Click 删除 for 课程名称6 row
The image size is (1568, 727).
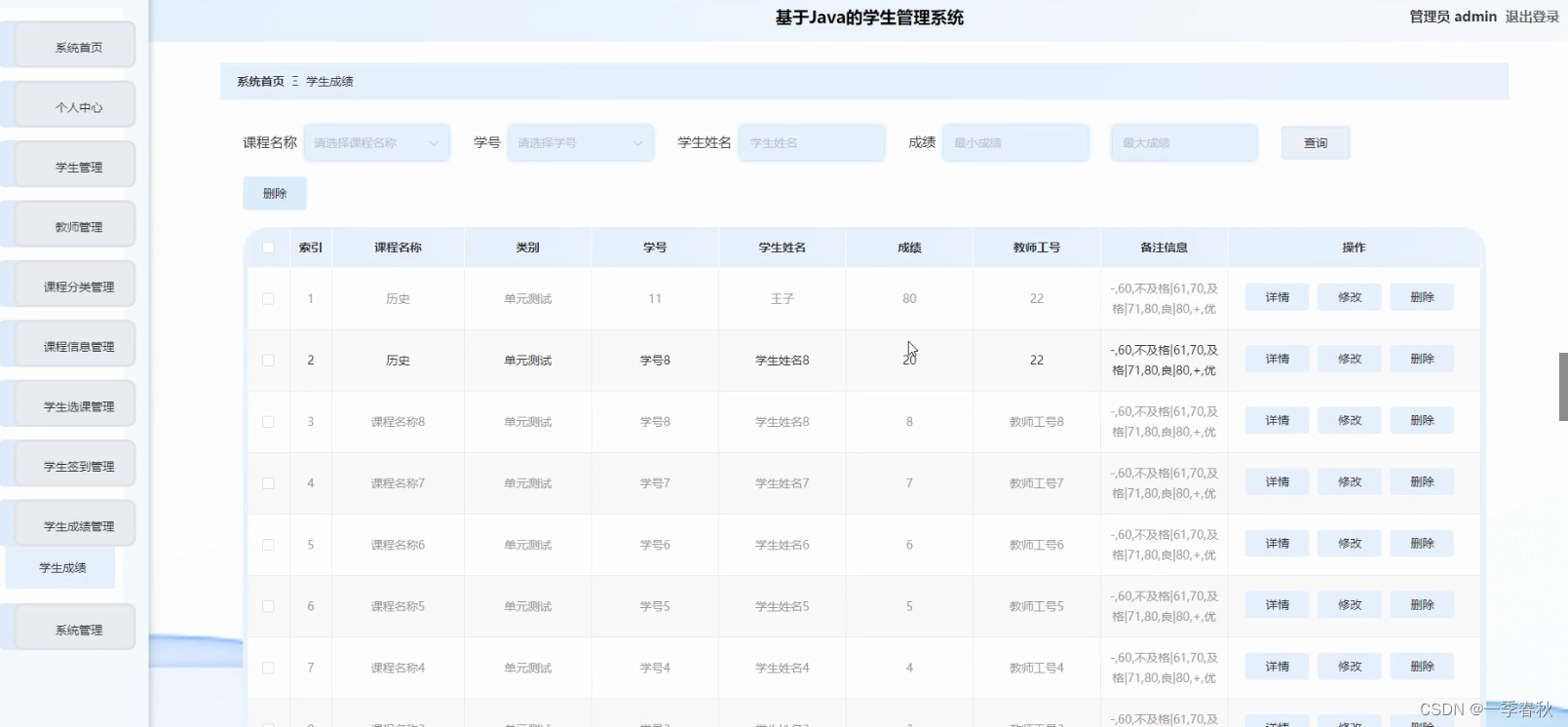click(x=1422, y=543)
